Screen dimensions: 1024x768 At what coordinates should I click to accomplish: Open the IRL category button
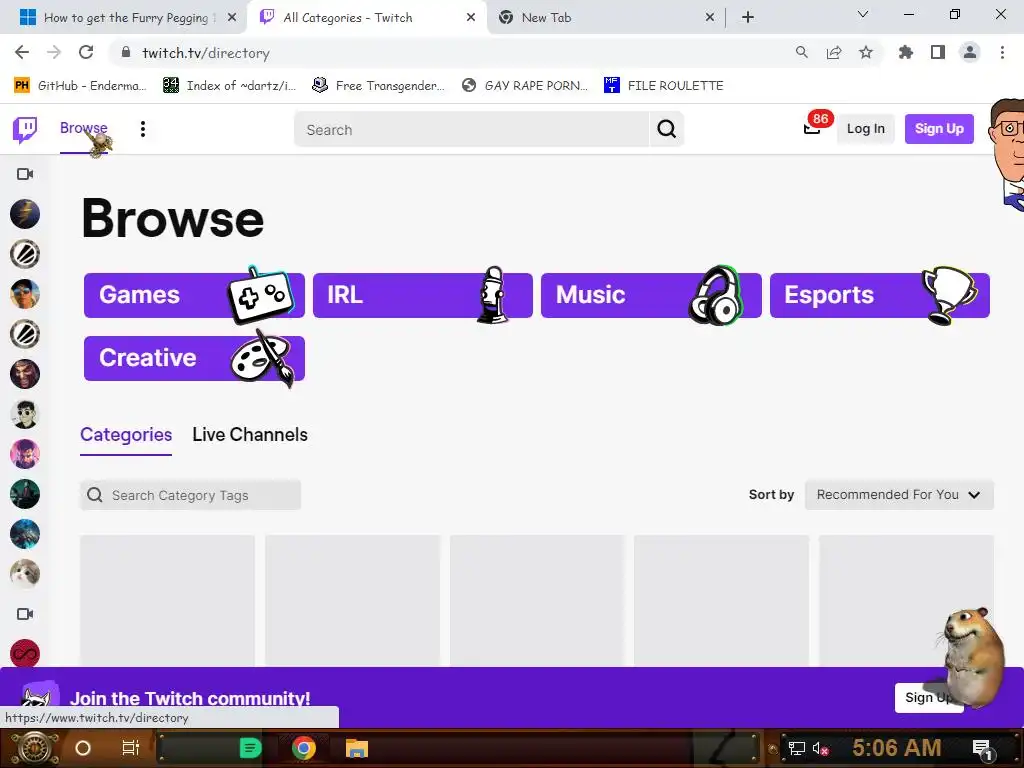coord(423,295)
